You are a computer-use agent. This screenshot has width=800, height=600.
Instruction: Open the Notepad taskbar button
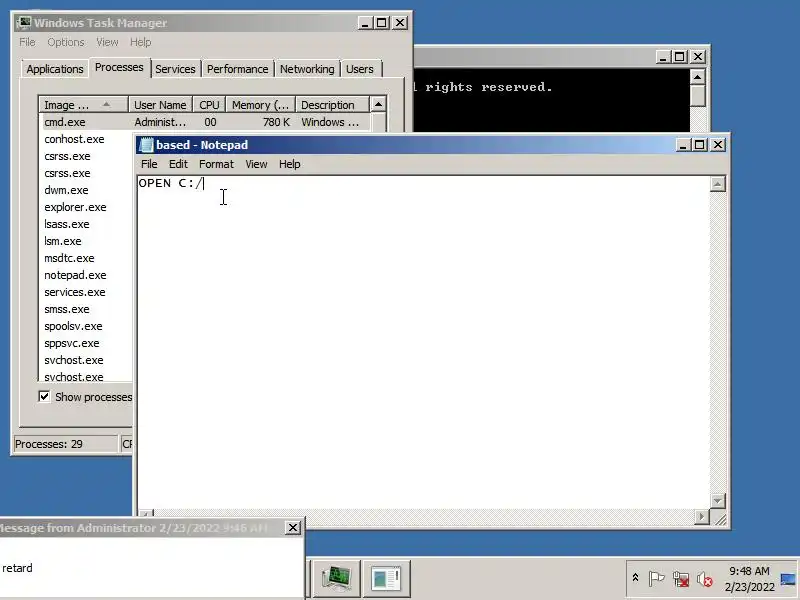coord(386,579)
